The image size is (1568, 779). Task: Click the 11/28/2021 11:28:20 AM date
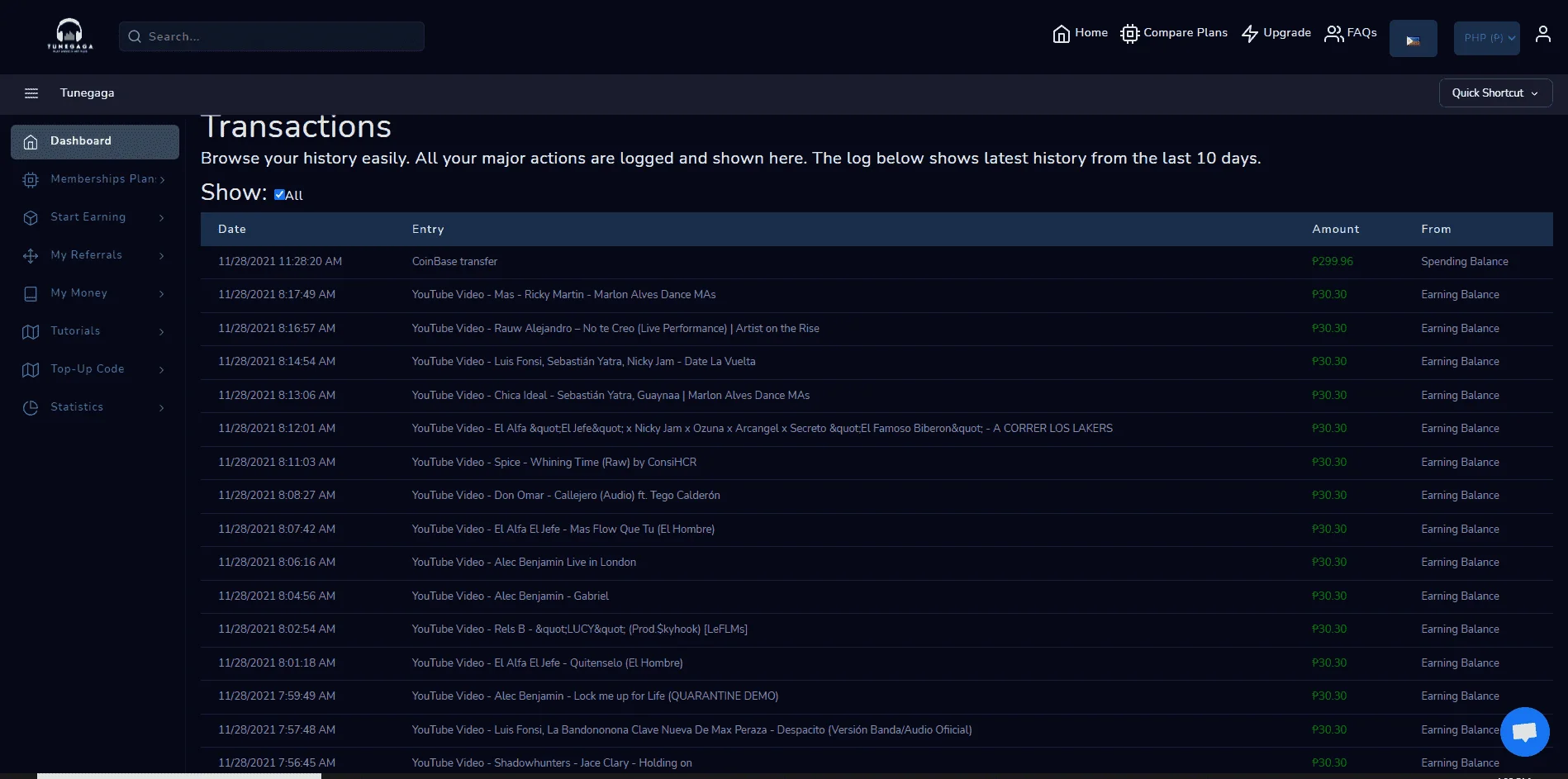coord(280,262)
